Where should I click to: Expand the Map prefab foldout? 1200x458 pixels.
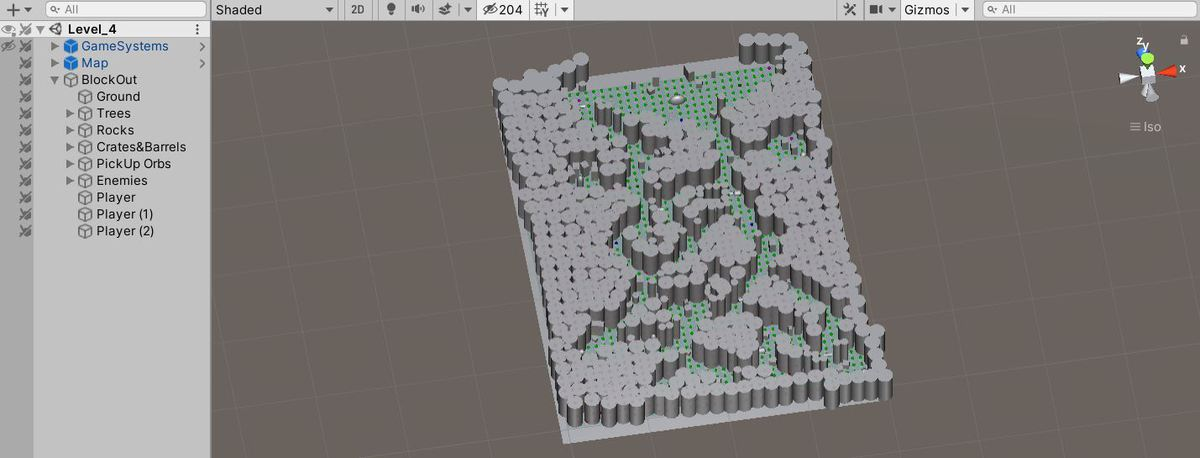coord(56,63)
